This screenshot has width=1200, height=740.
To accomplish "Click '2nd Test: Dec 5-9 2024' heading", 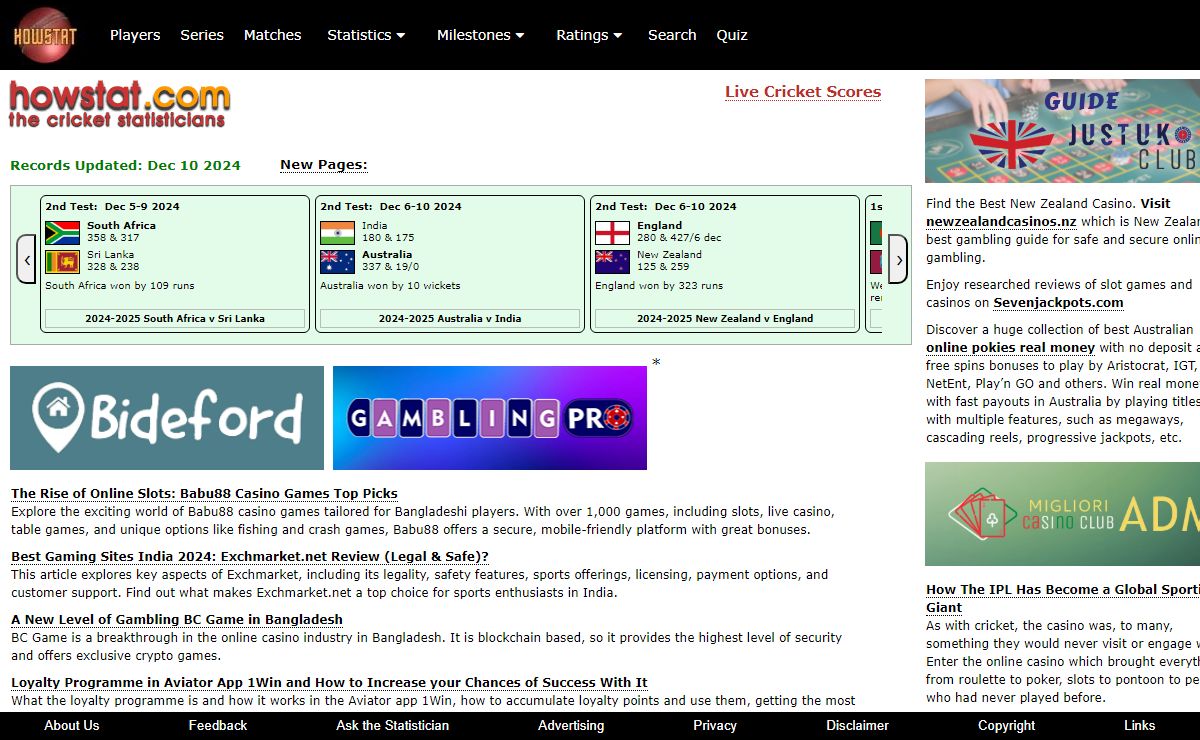I will 112,207.
